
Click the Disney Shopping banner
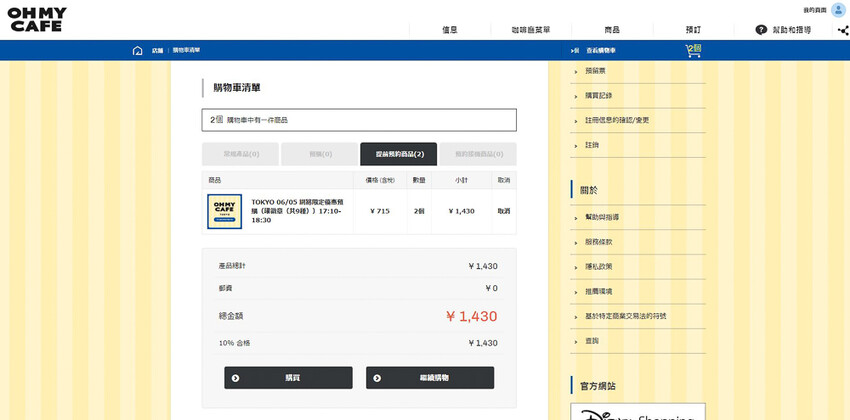click(x=637, y=412)
